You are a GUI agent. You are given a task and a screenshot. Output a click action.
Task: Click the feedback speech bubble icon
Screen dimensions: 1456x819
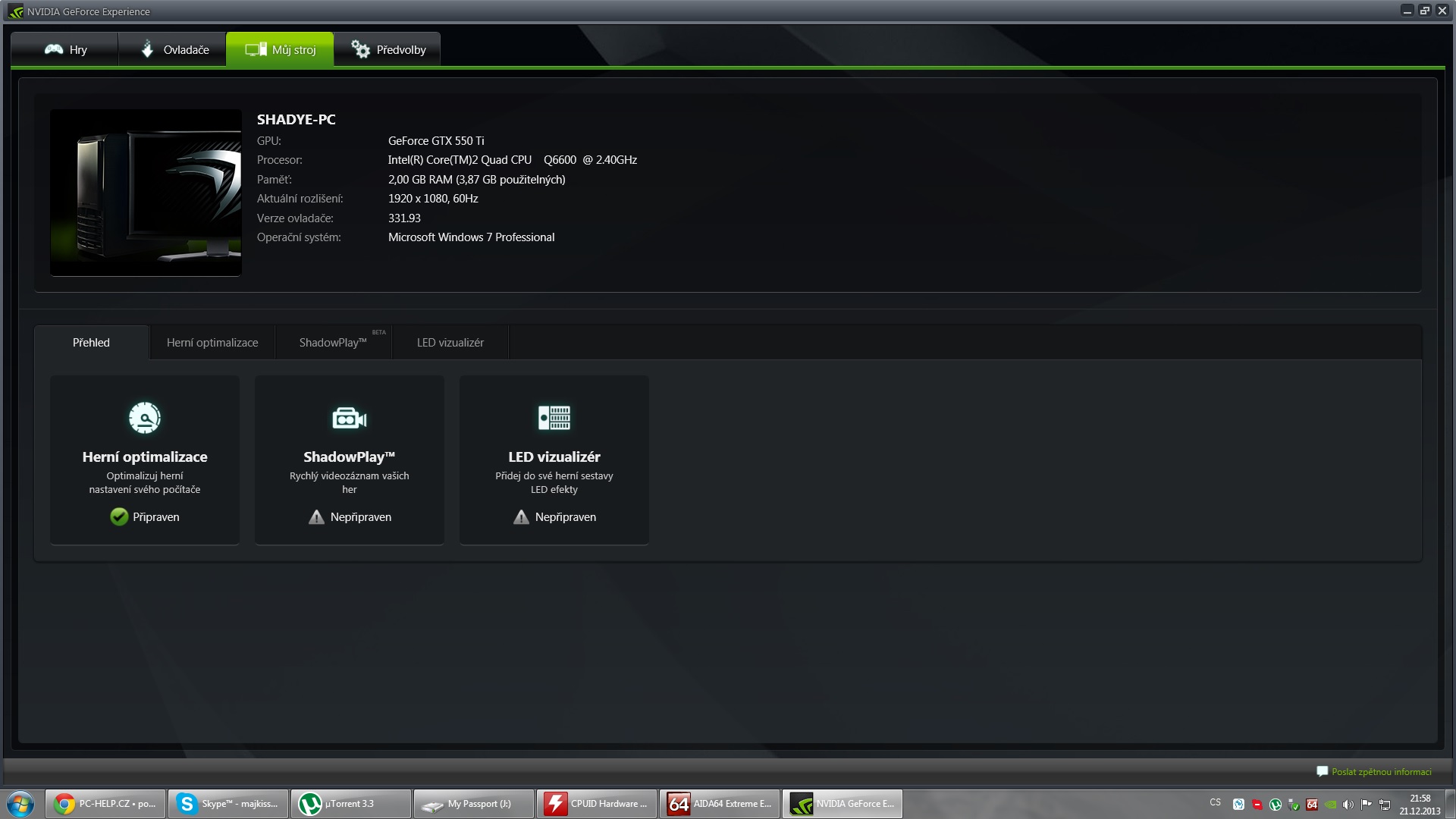pos(1323,771)
